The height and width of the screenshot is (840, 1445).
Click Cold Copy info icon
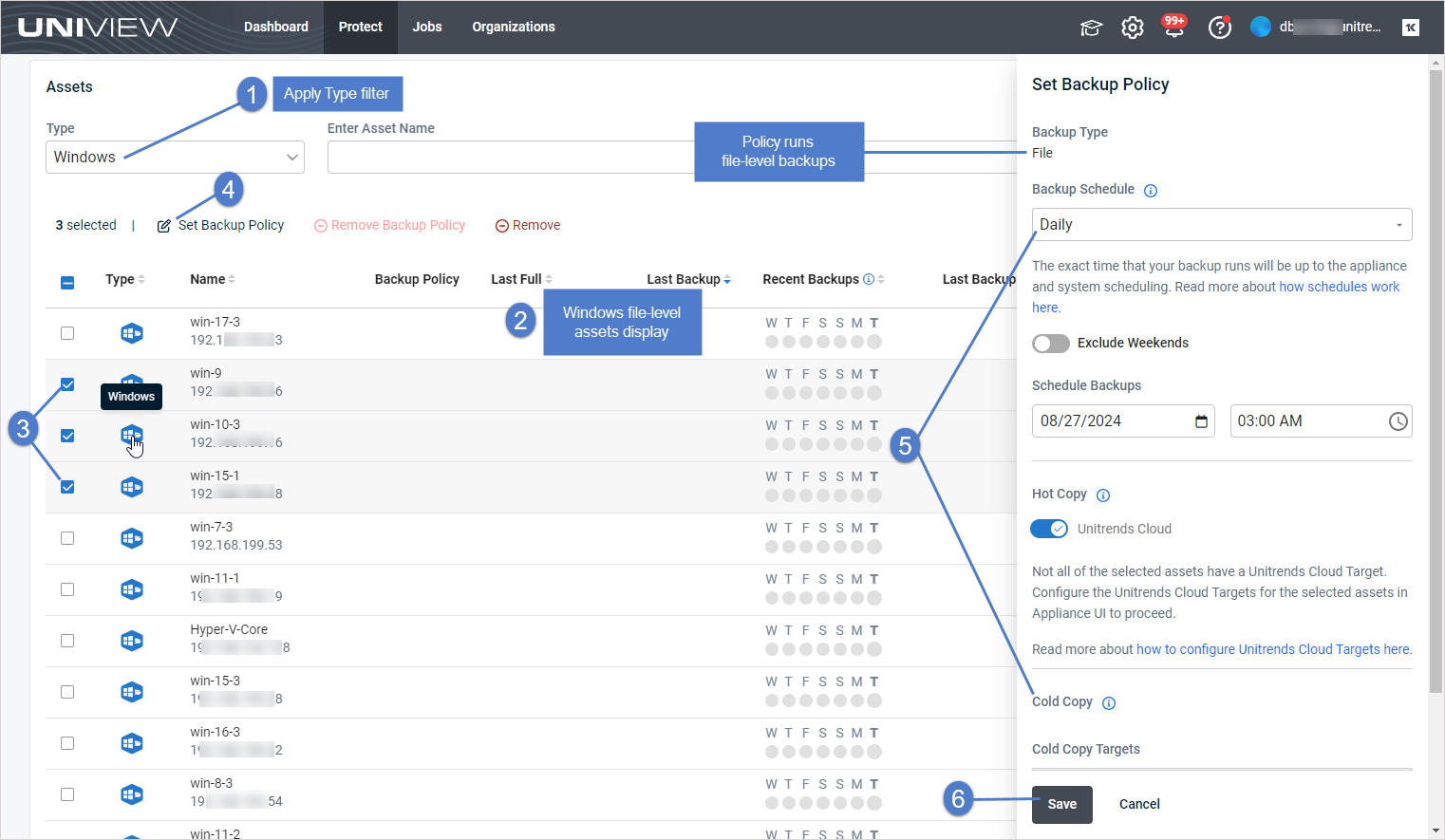click(x=1109, y=703)
